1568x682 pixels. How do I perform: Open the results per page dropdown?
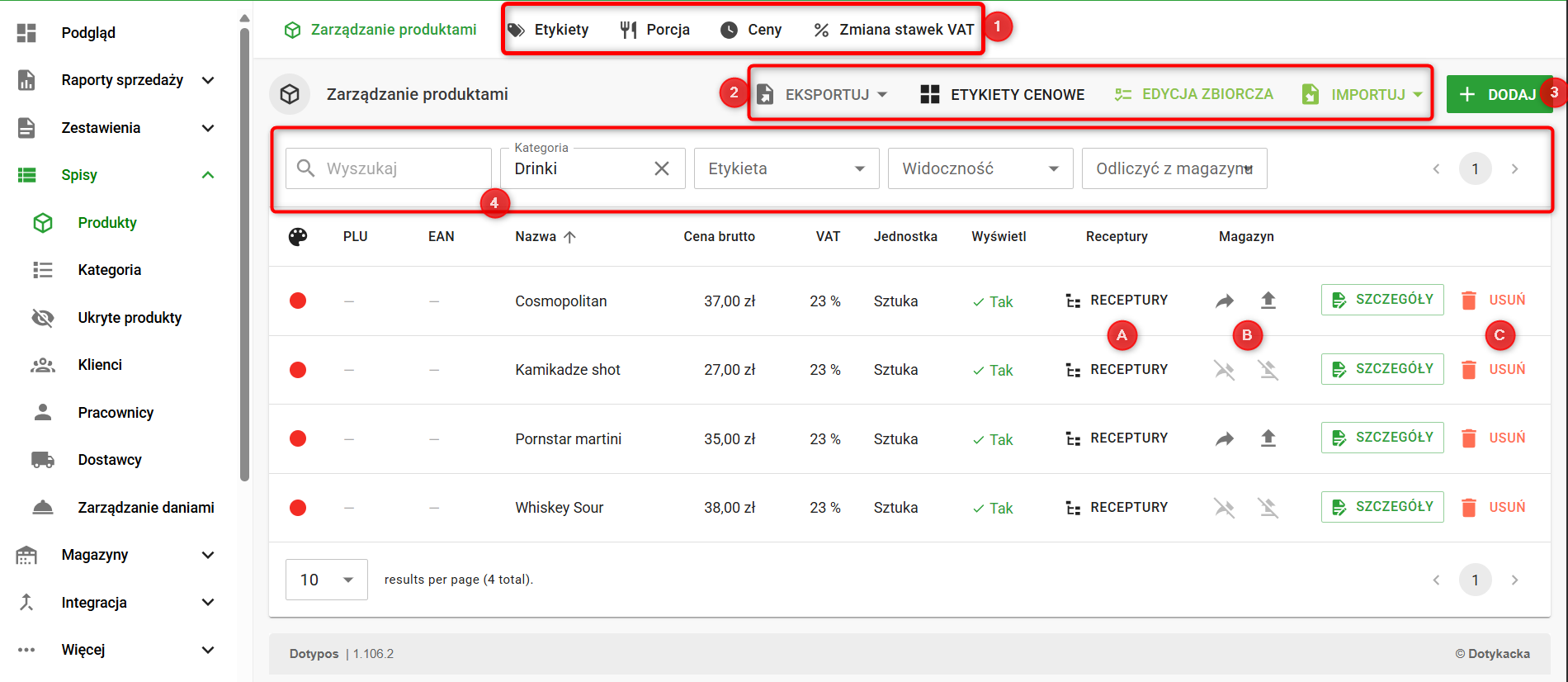(326, 580)
